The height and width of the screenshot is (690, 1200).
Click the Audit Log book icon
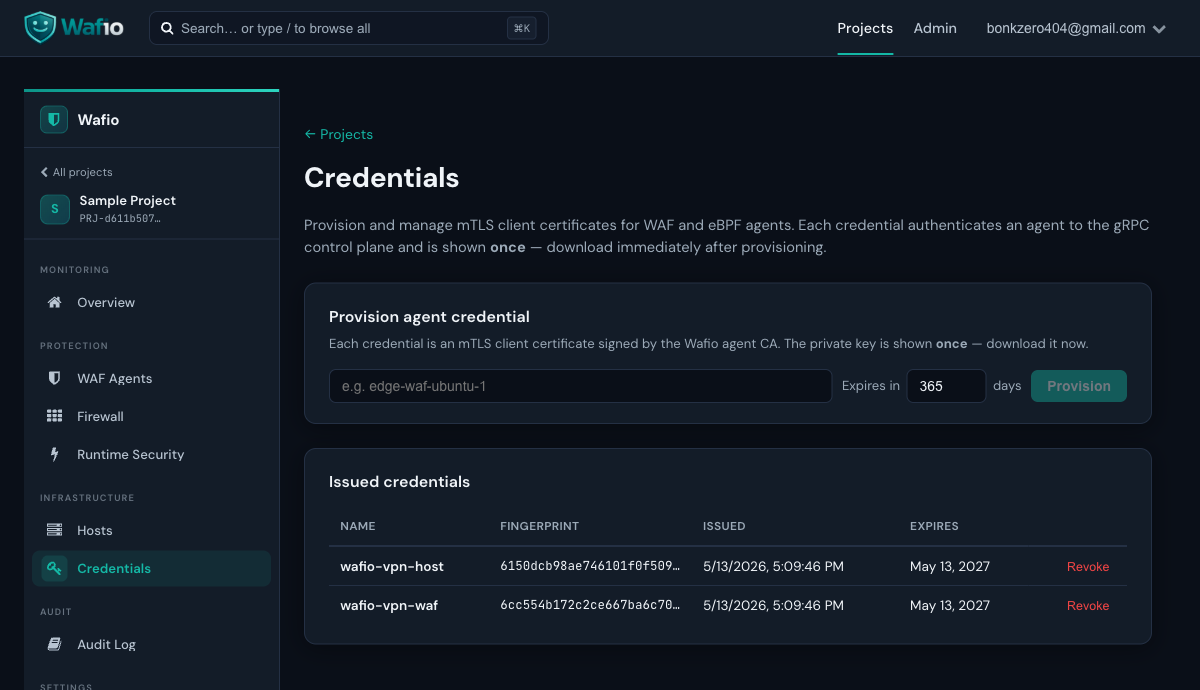pos(55,644)
